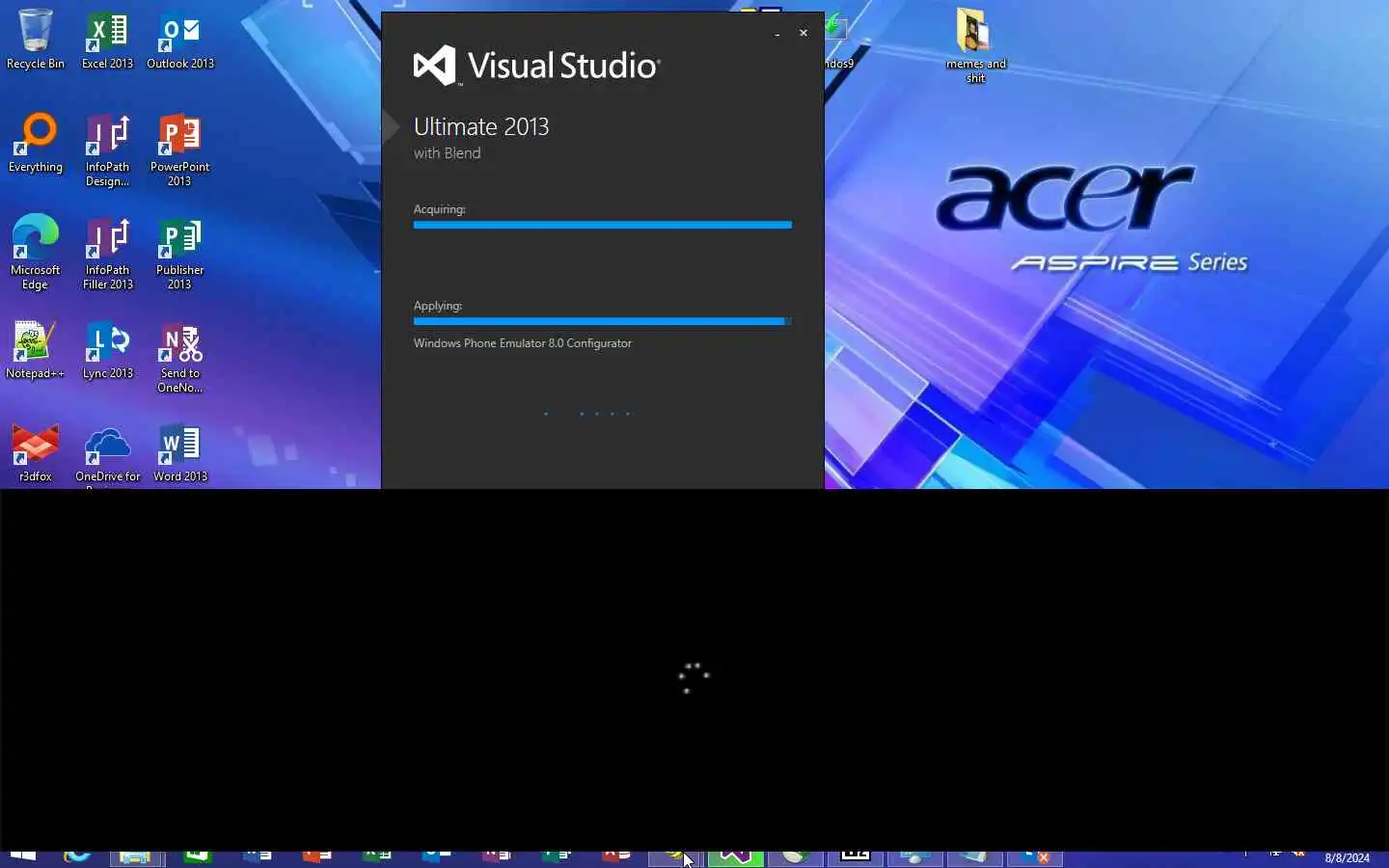
Task: Select the Publisher 2013 desktop shortcut
Action: 179,253
